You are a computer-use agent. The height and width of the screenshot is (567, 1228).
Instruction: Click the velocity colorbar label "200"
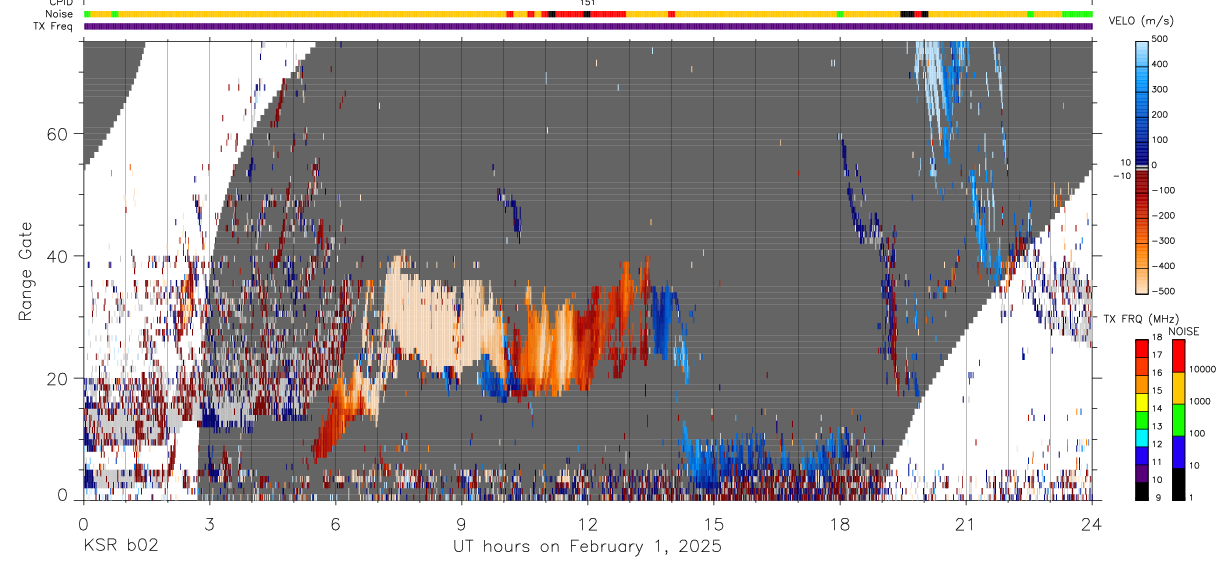coord(1161,114)
